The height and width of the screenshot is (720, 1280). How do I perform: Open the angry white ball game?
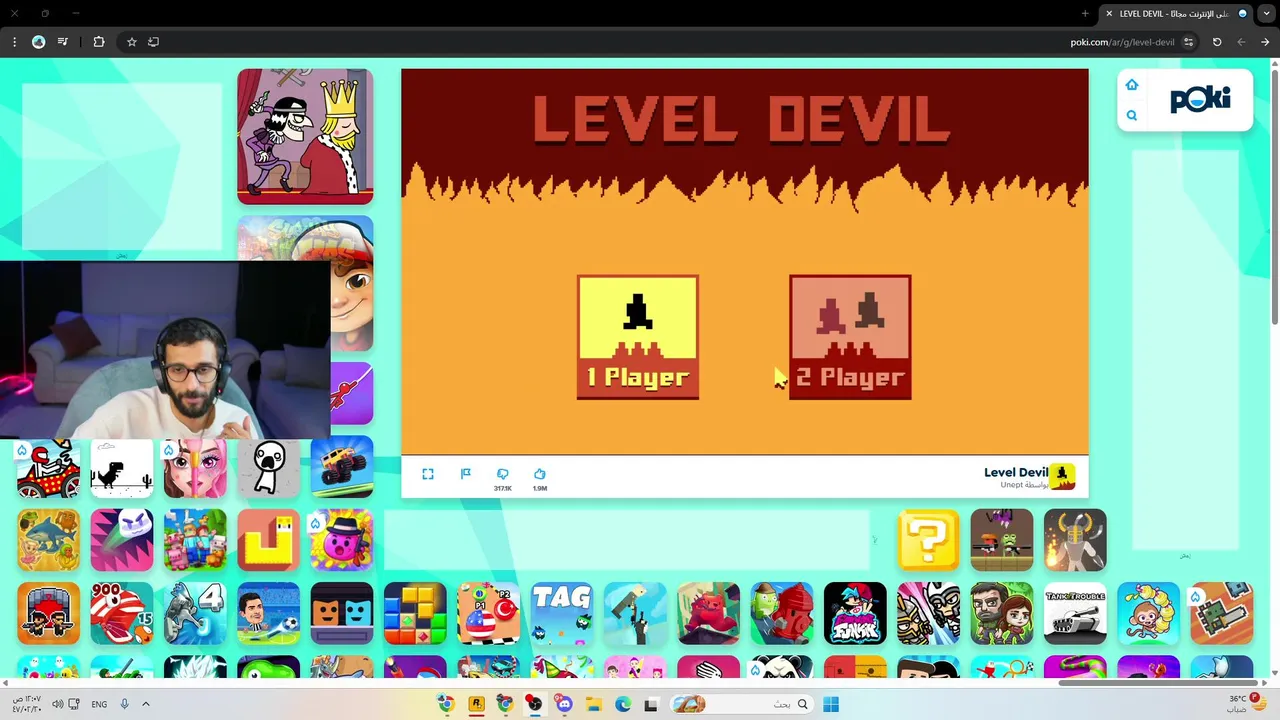(x=122, y=540)
